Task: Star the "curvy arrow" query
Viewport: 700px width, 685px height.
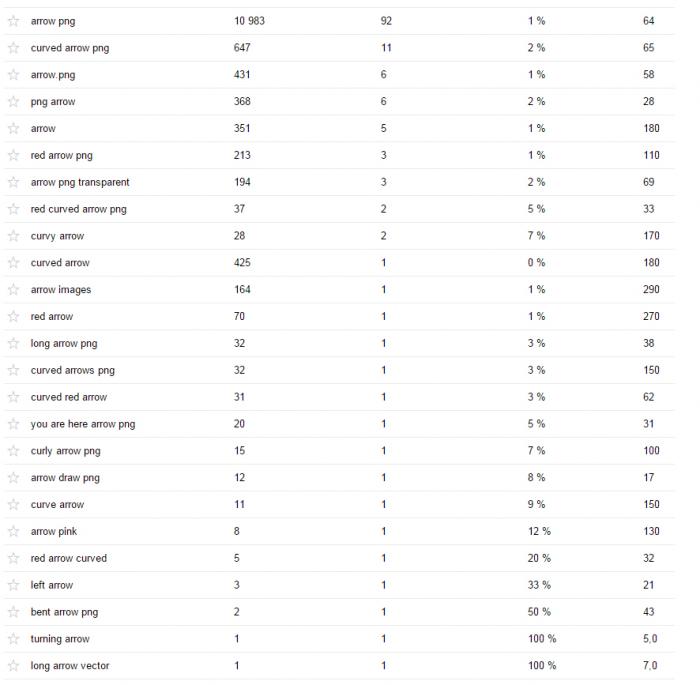Action: (x=13, y=236)
